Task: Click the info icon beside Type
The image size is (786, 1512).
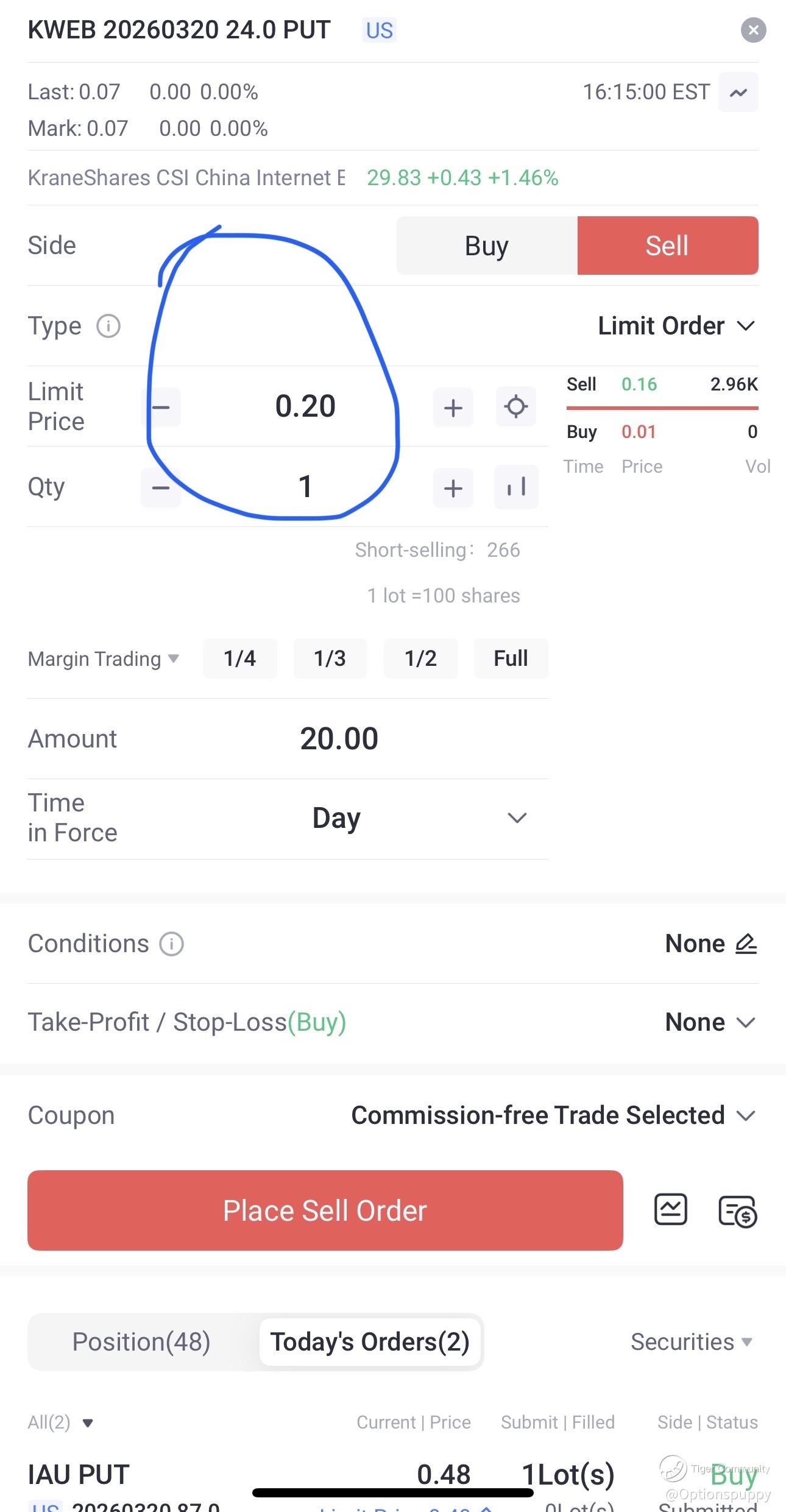Action: (x=108, y=326)
